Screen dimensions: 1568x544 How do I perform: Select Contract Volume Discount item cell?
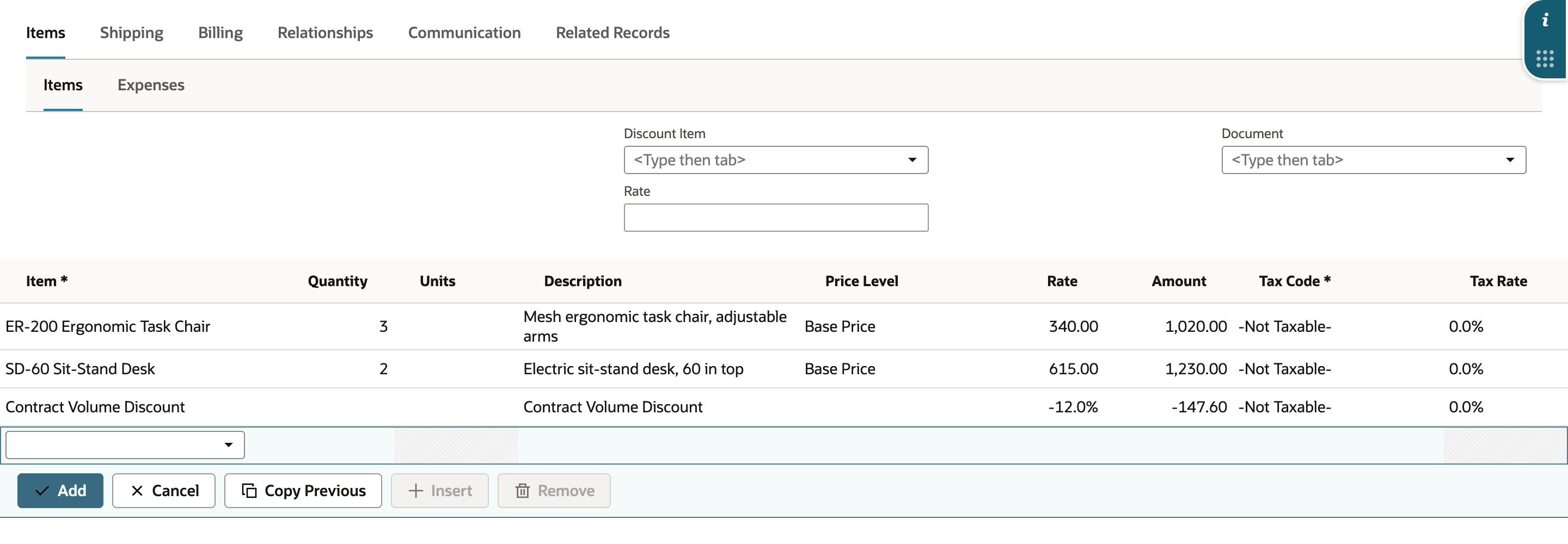95,407
